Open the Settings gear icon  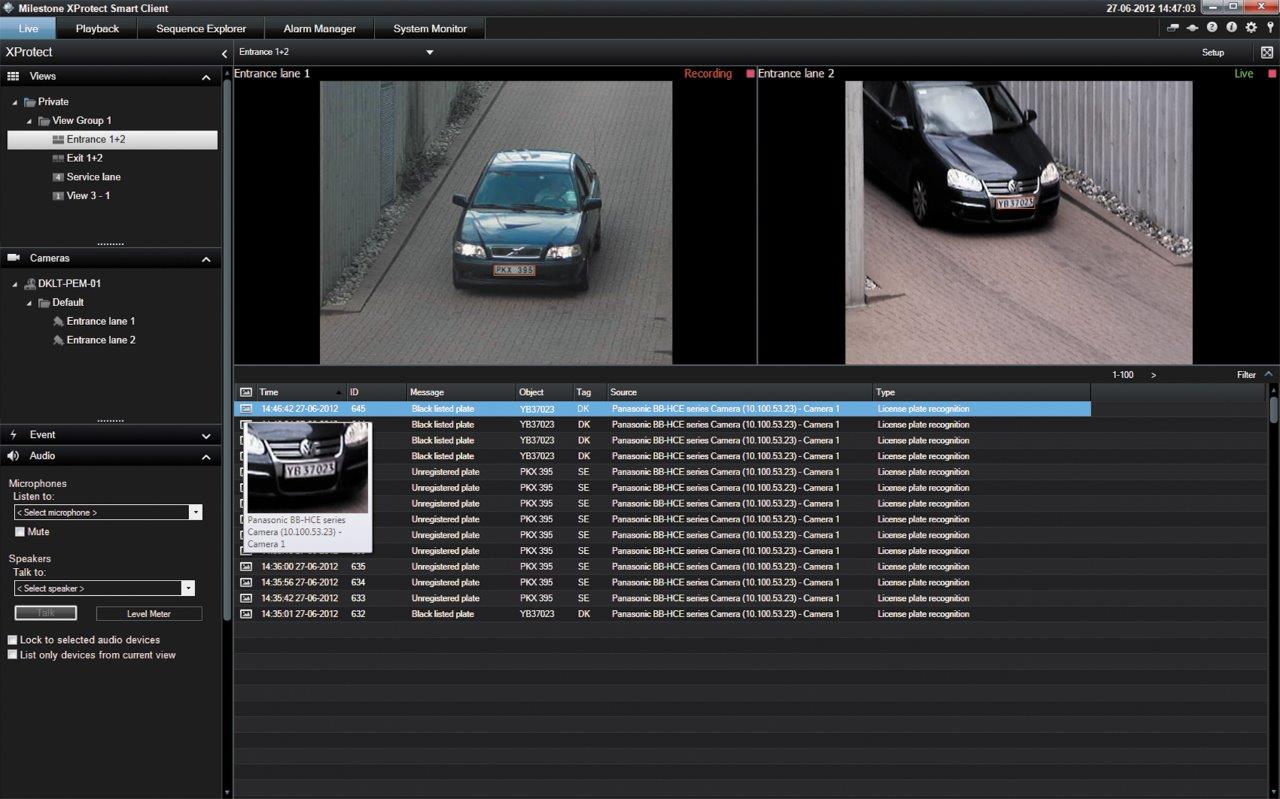(1251, 28)
